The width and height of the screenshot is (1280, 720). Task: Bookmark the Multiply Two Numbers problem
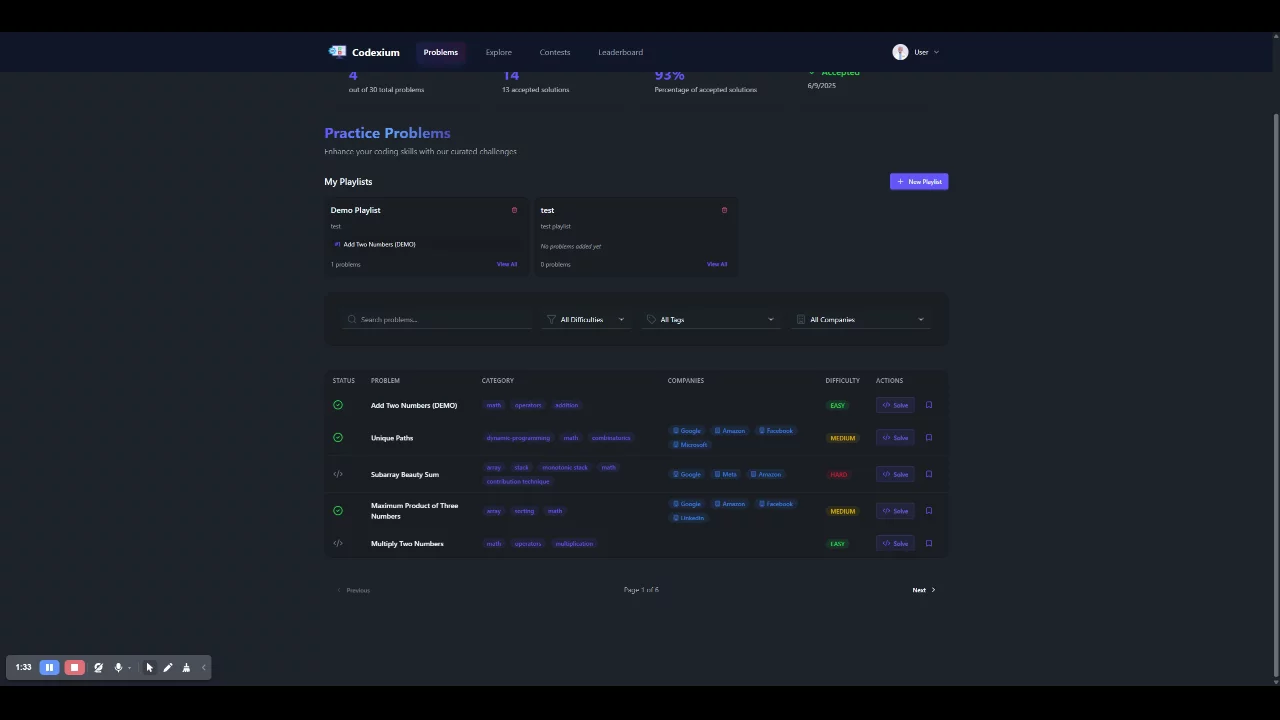click(x=929, y=544)
